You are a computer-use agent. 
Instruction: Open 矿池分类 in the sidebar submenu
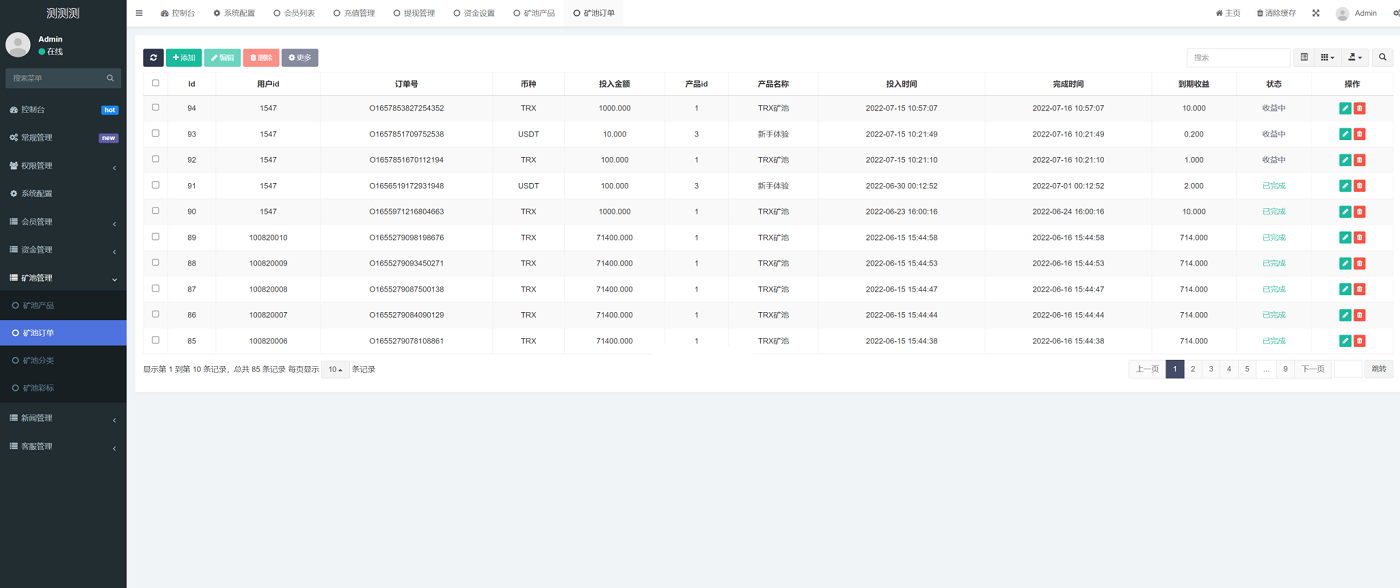point(39,360)
